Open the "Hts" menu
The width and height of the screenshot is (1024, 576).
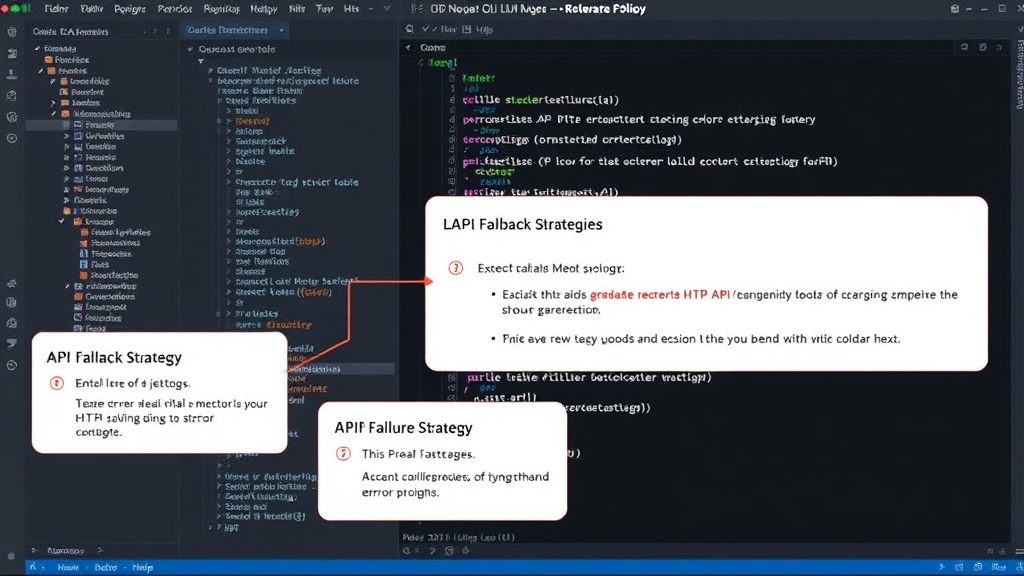351,9
